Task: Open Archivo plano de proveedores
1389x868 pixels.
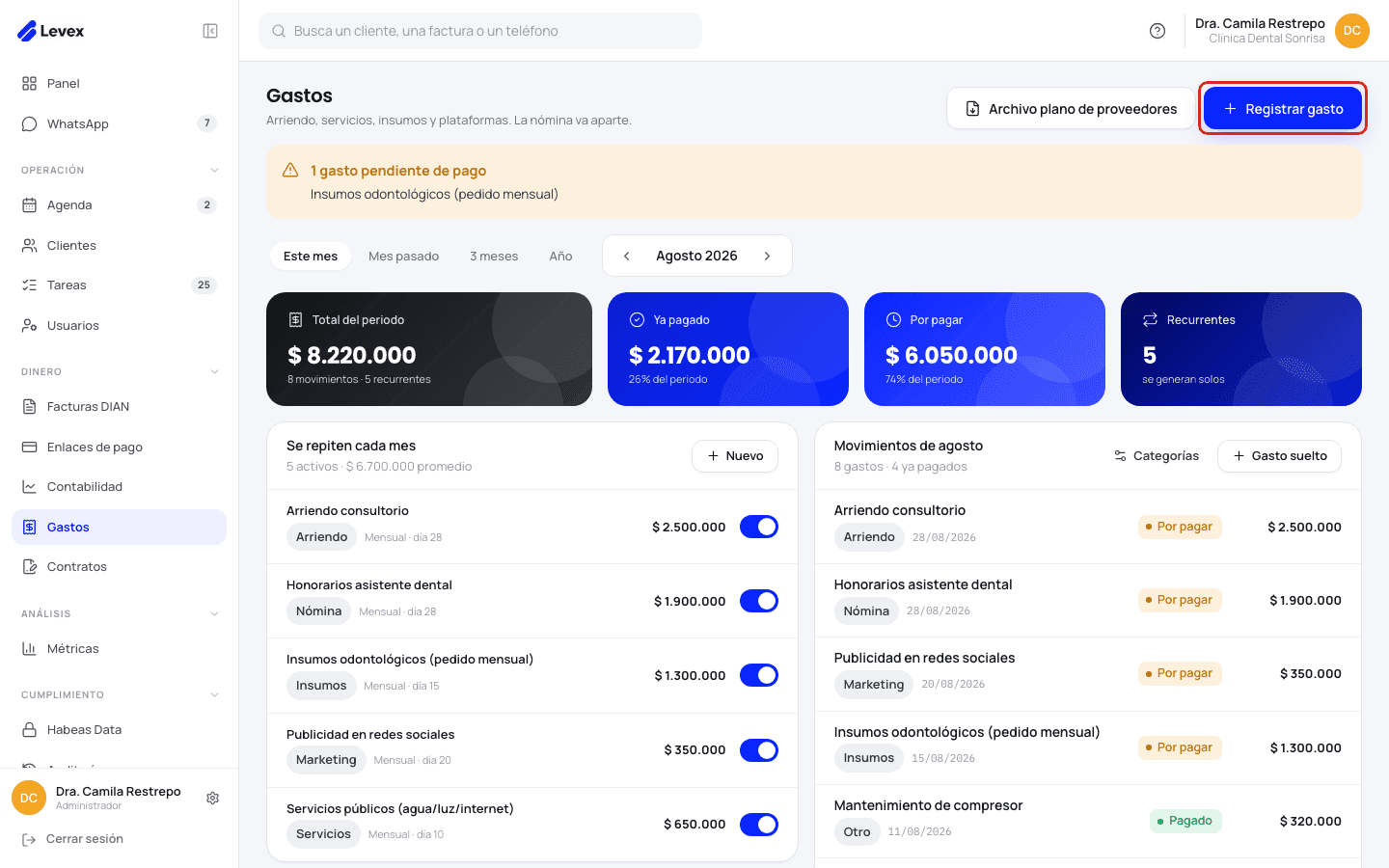Action: [1071, 109]
